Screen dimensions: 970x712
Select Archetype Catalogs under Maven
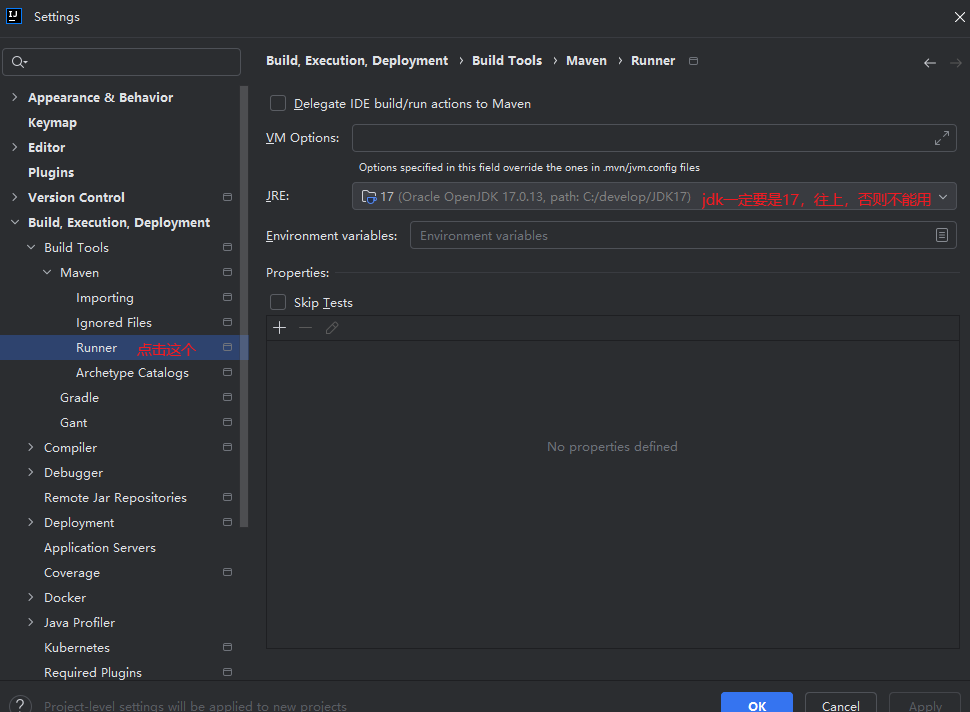click(132, 372)
